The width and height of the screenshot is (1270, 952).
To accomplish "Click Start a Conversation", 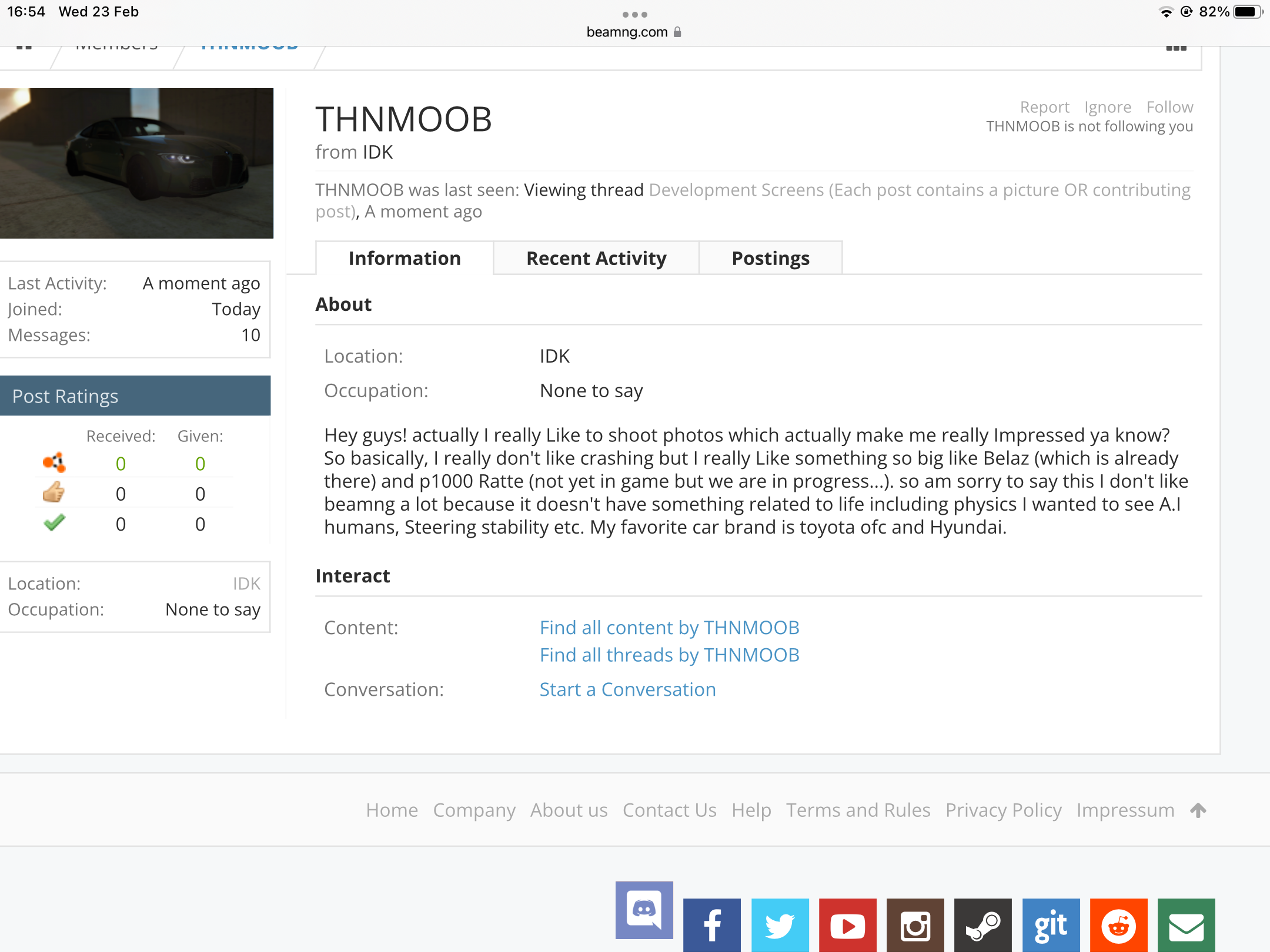I will pos(627,689).
